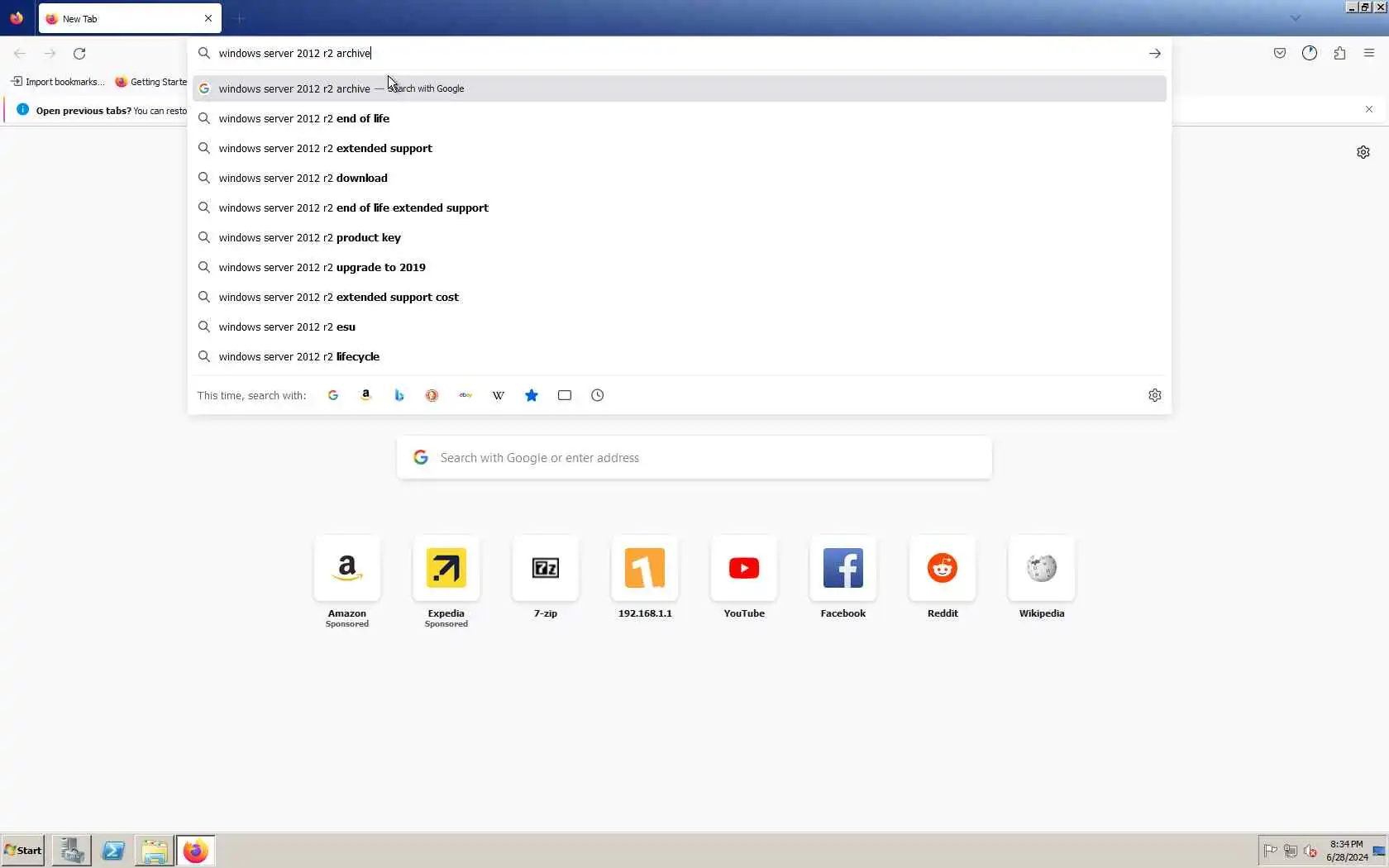Focus the 'Search with Google or enter address' box
This screenshot has height=868, width=1389.
coord(694,458)
